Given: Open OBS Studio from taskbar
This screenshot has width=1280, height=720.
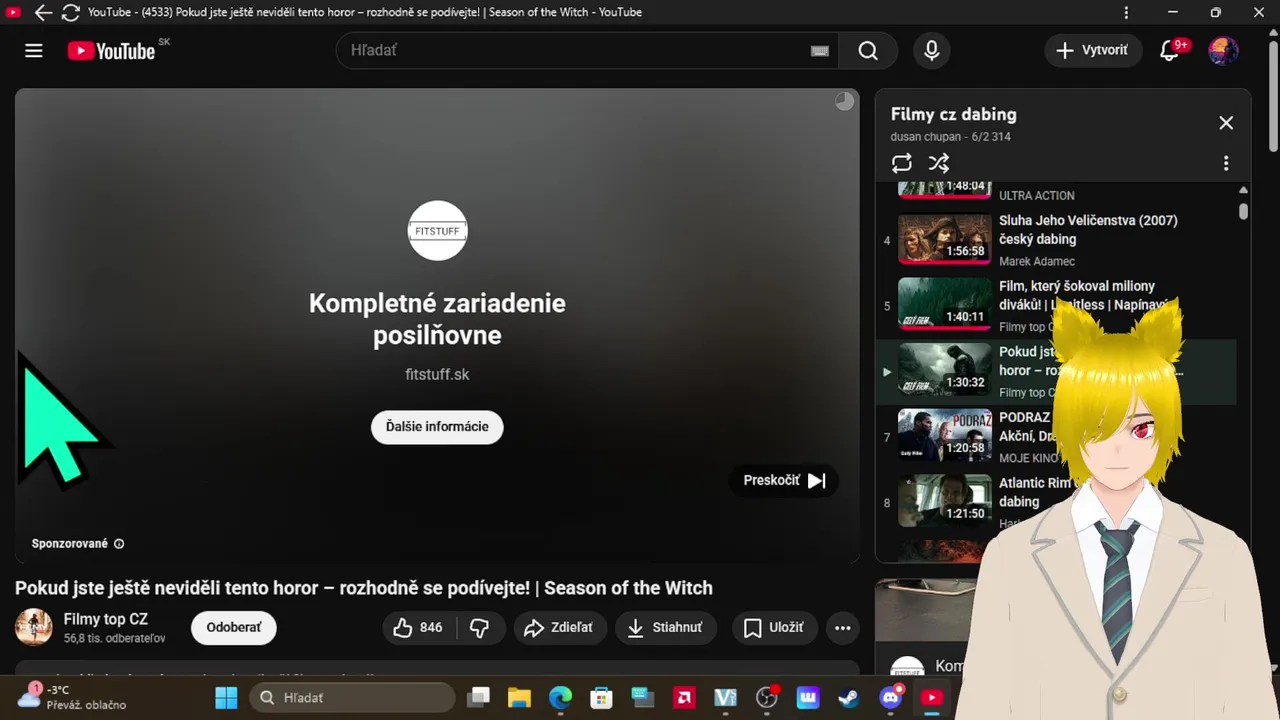Looking at the screenshot, I should (767, 697).
